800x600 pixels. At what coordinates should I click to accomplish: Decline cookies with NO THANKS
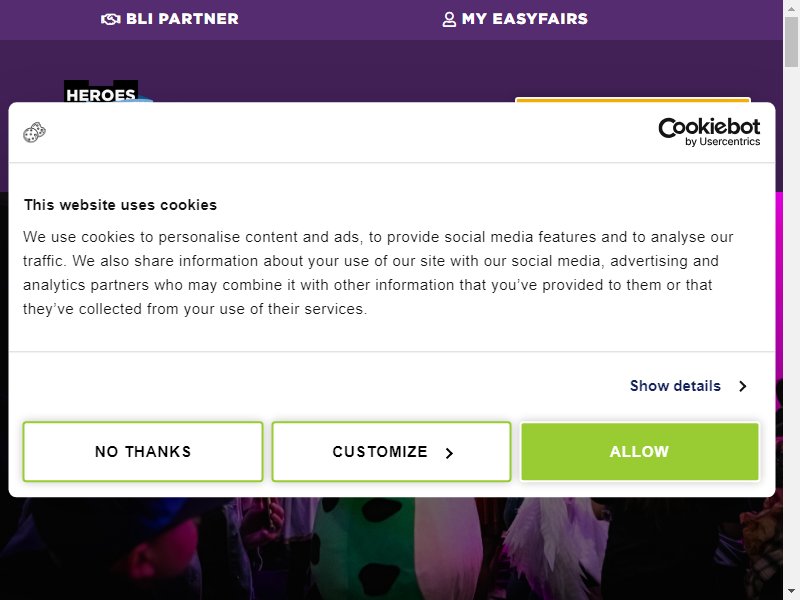(x=143, y=452)
